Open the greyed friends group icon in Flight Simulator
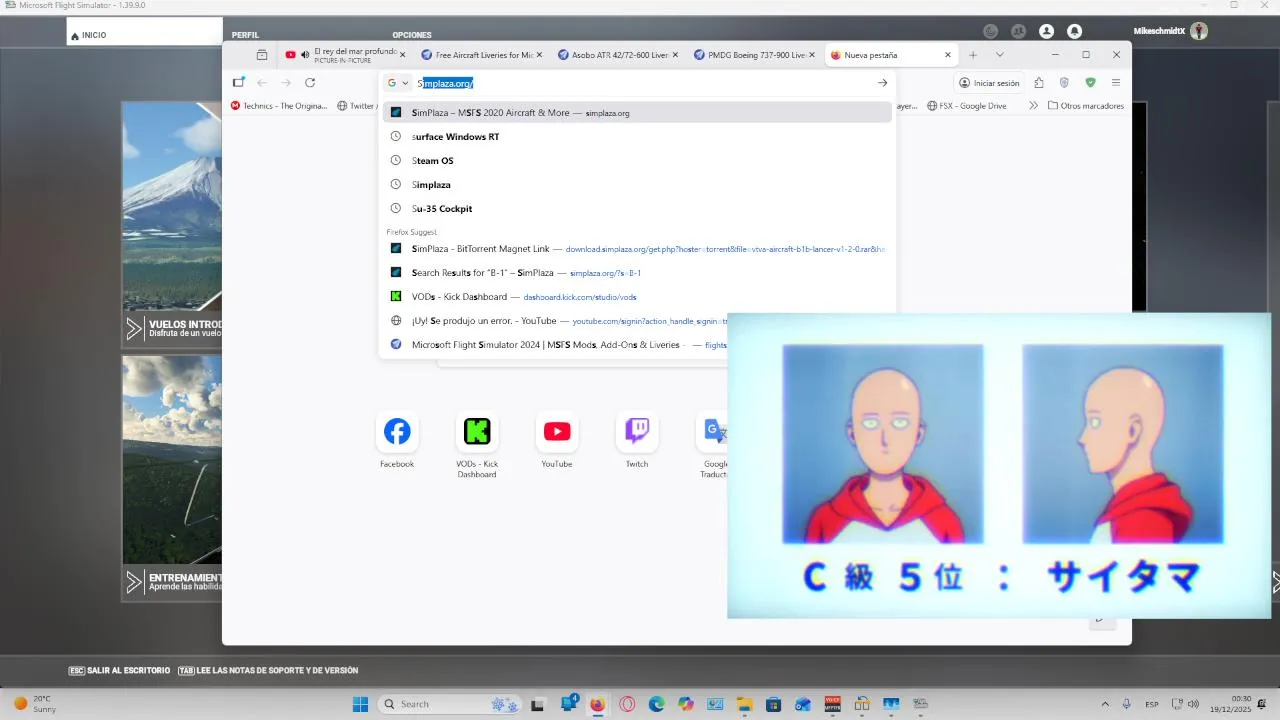Image resolution: width=1280 pixels, height=720 pixels. pyautogui.click(x=1018, y=31)
